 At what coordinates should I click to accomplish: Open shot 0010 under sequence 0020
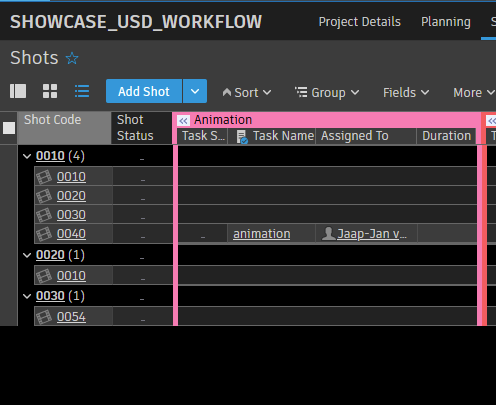[71, 276]
